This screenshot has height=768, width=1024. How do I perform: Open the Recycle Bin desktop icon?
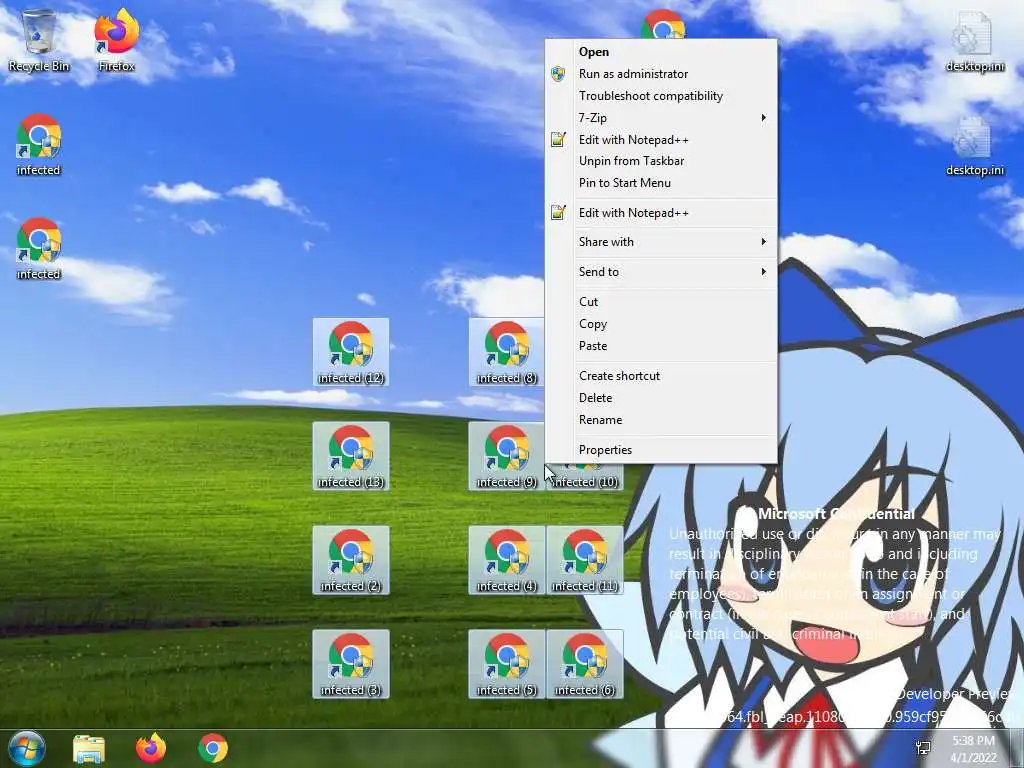[39, 40]
